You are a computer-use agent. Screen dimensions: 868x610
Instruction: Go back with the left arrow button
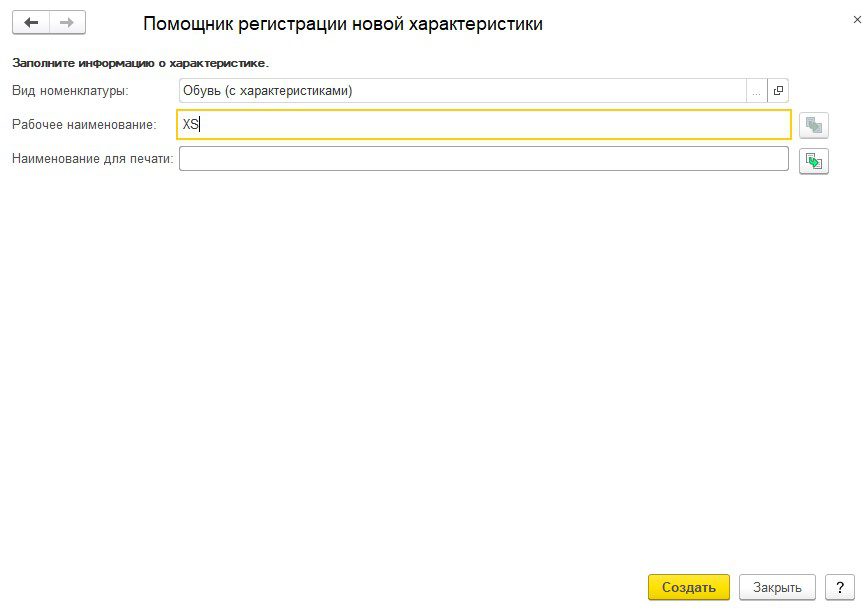click(31, 23)
